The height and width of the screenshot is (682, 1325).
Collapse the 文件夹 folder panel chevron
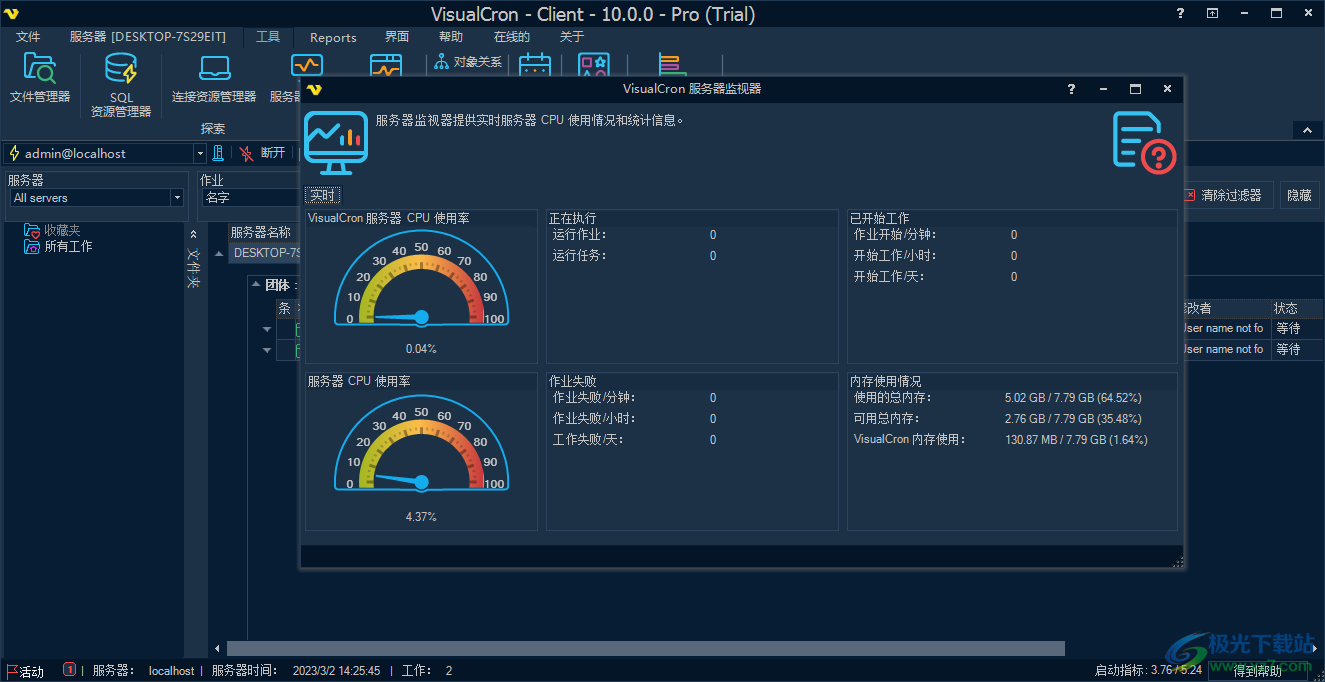point(194,234)
